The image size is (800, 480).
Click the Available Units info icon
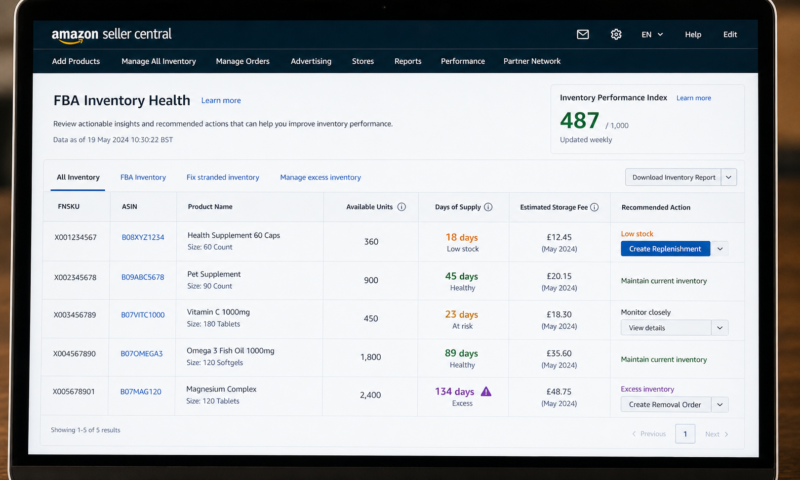[402, 207]
